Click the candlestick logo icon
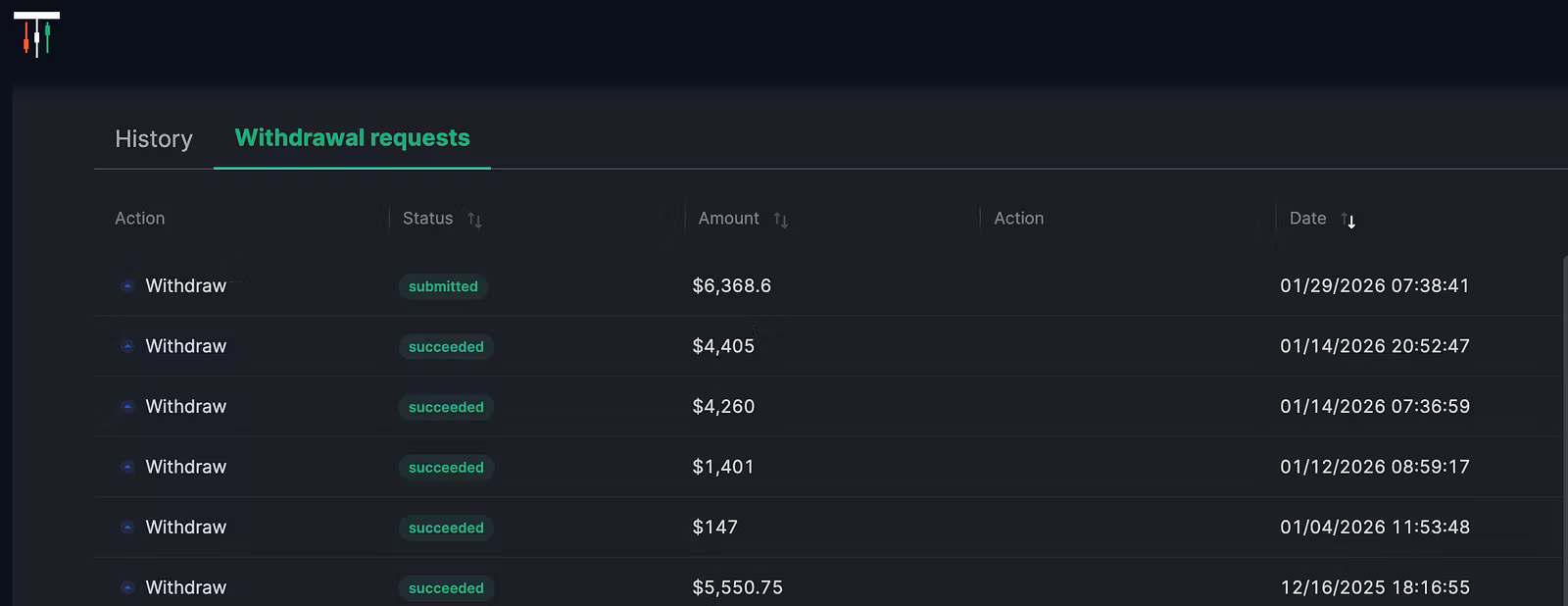This screenshot has width=1568, height=606. click(36, 34)
